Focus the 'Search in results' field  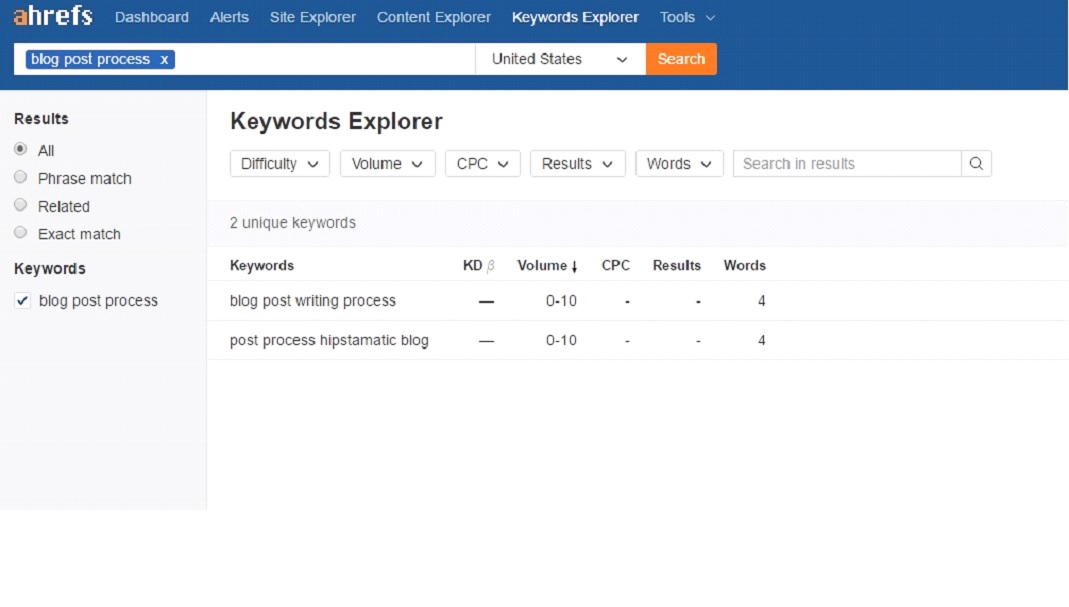pyautogui.click(x=846, y=164)
